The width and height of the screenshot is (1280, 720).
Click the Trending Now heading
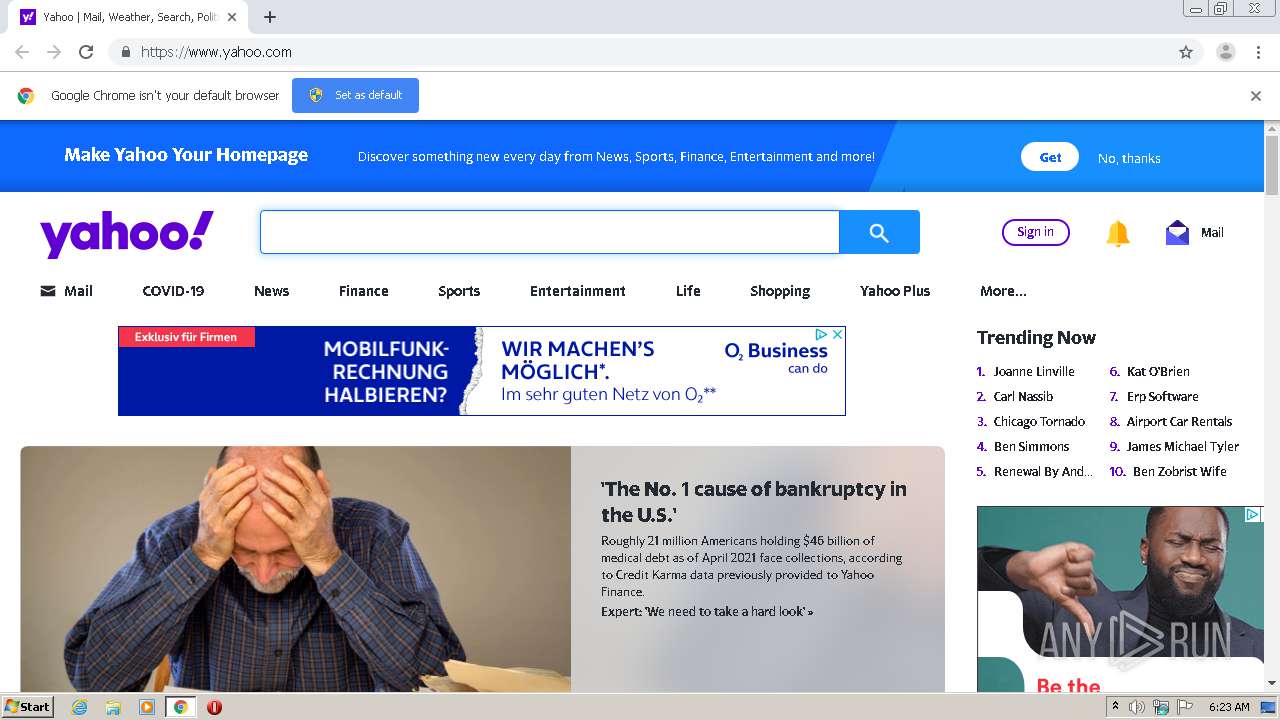1036,337
